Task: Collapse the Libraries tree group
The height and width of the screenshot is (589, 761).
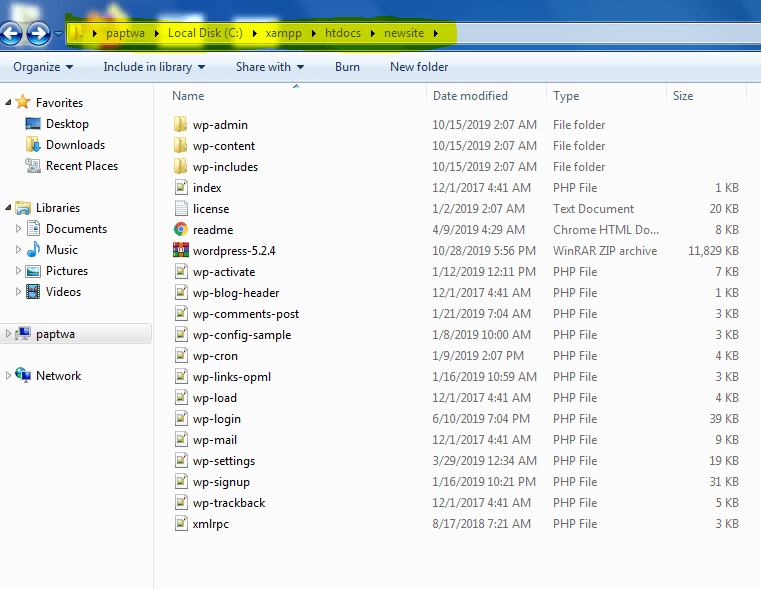Action: point(8,207)
